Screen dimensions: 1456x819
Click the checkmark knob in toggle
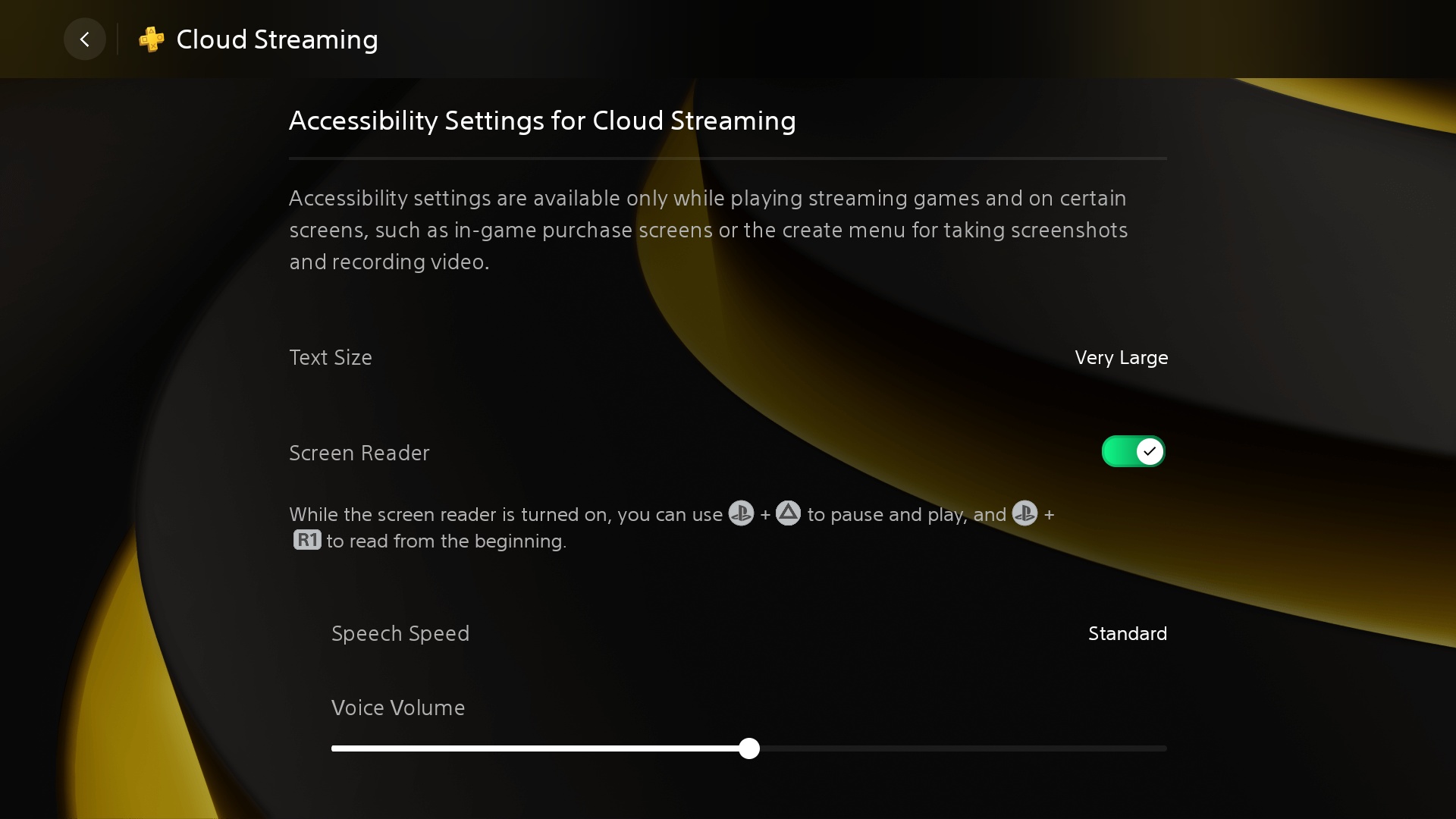(x=1150, y=452)
